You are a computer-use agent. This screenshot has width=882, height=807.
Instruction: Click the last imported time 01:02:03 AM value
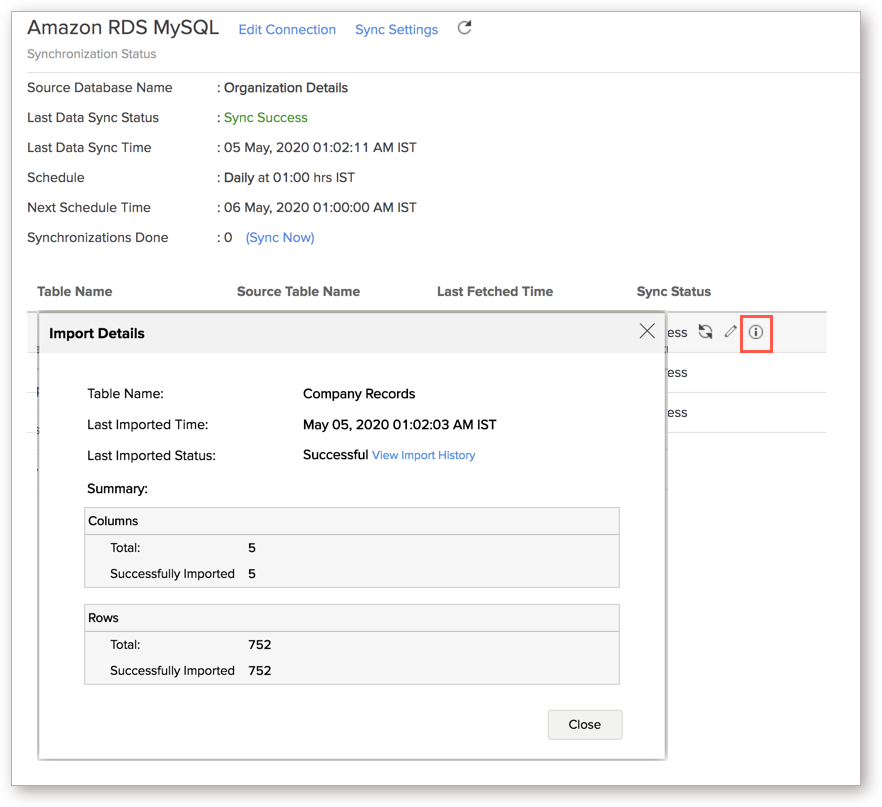[x=399, y=425]
